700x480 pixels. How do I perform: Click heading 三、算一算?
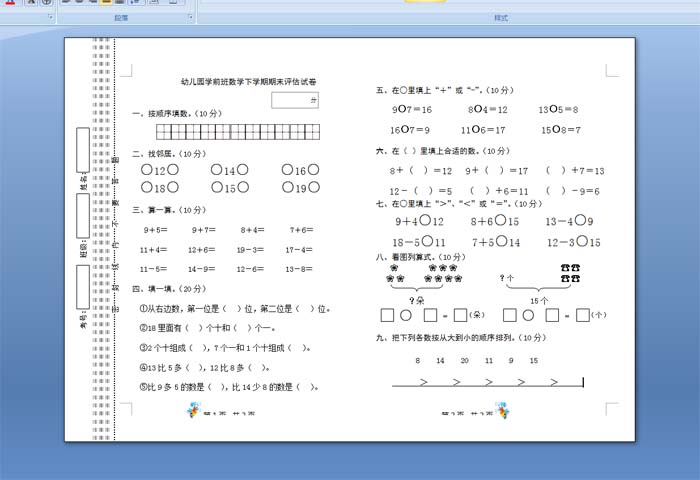click(169, 210)
